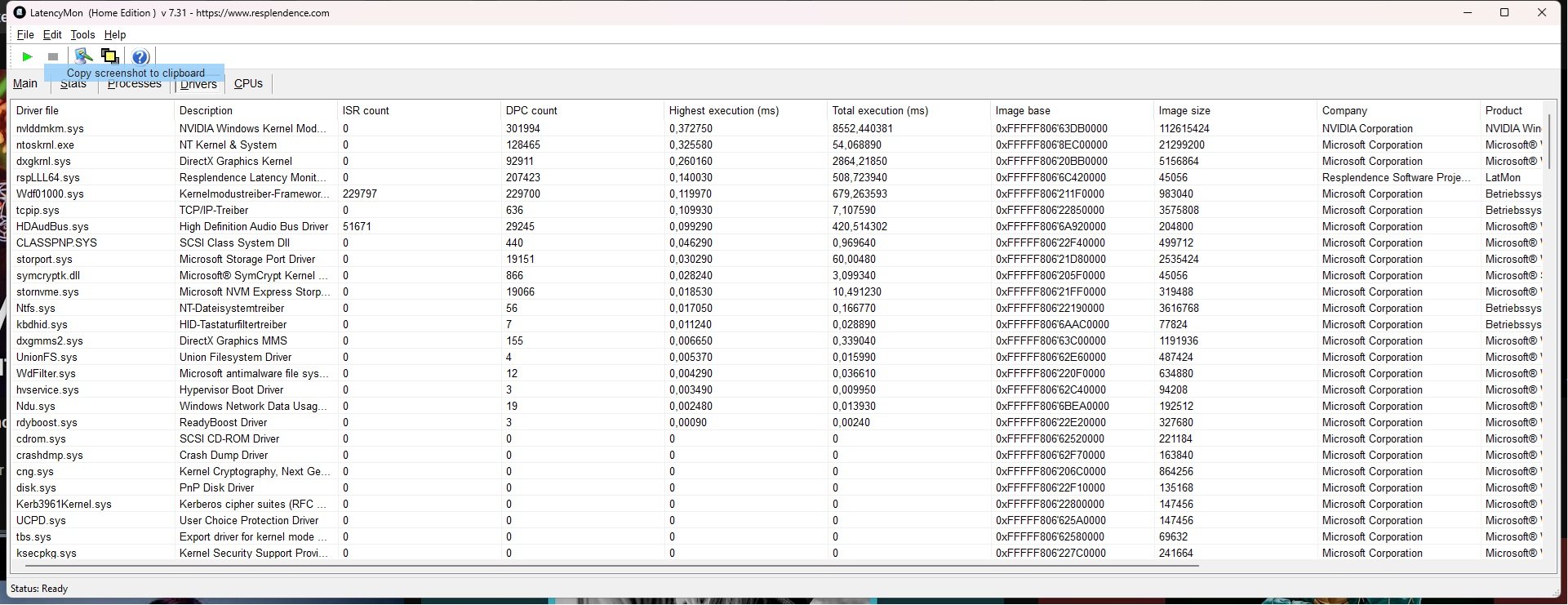Select the rspLLL64.sys driver row
1568x605 pixels.
pos(778,177)
